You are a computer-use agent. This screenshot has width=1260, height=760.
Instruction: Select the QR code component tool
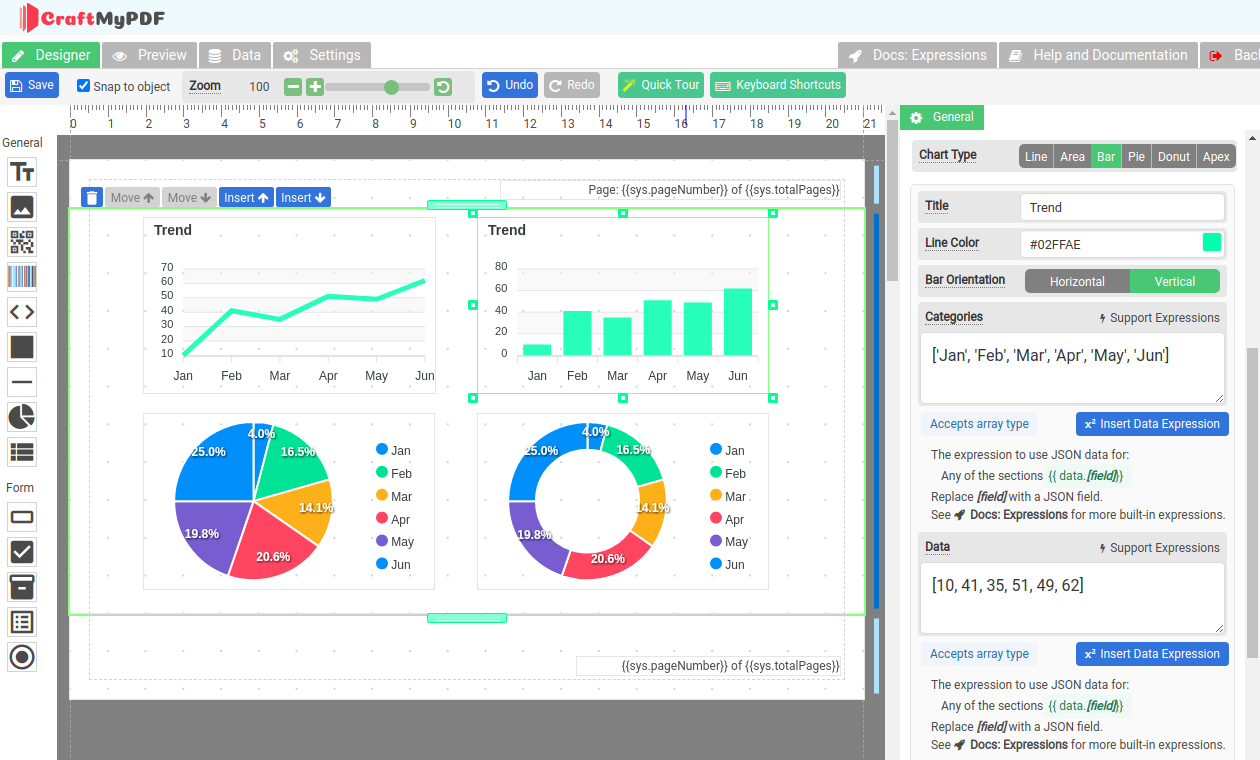[22, 242]
